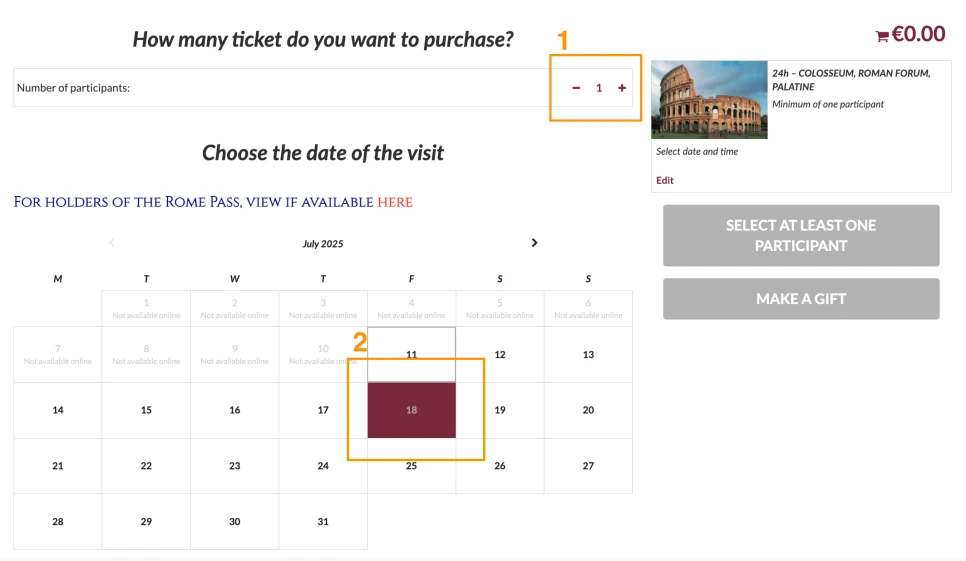Click Select At Least One Participant button
This screenshot has height=561, width=966.
pos(801,235)
